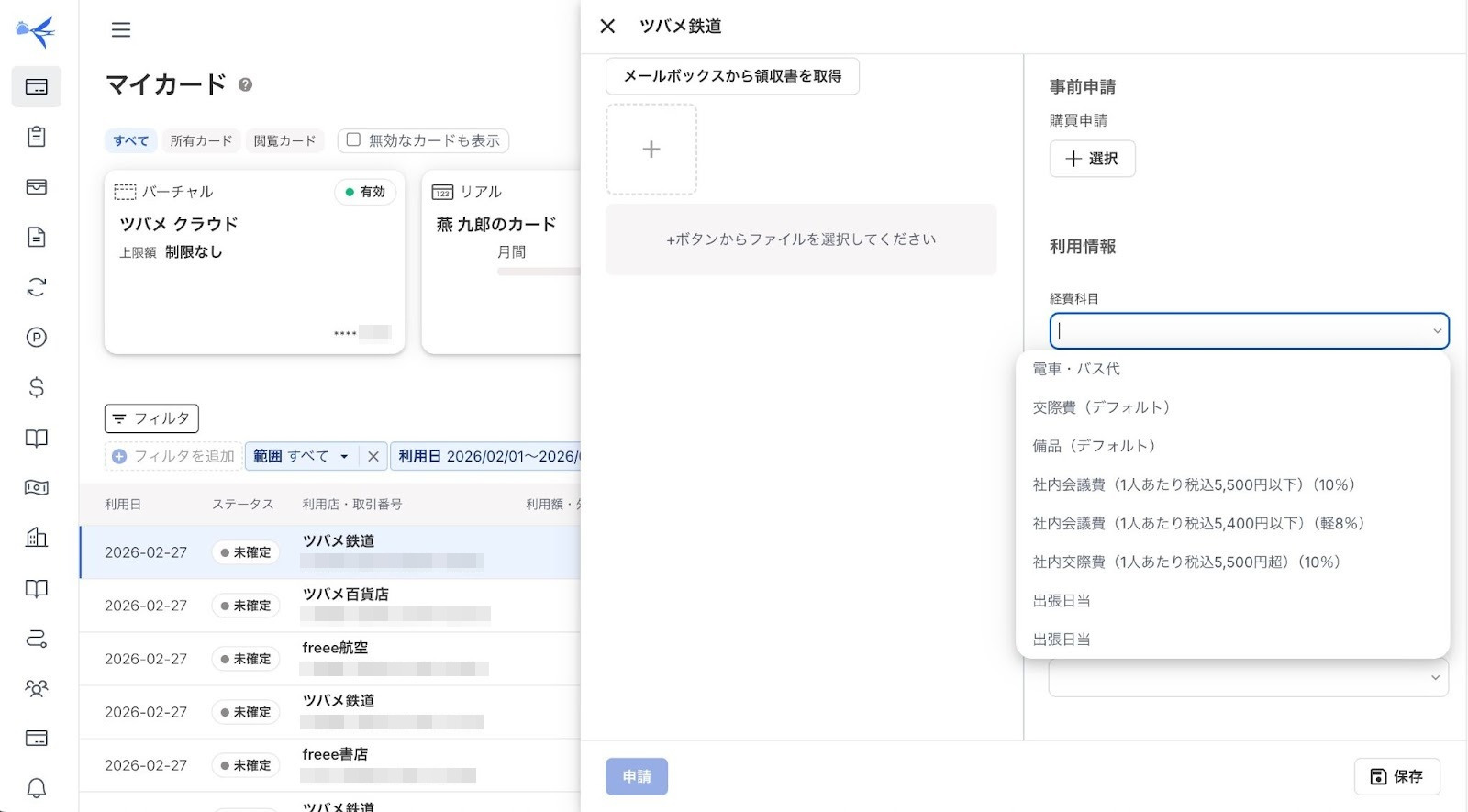Click the chevron in the 経費科目 combo box

(x=1437, y=331)
